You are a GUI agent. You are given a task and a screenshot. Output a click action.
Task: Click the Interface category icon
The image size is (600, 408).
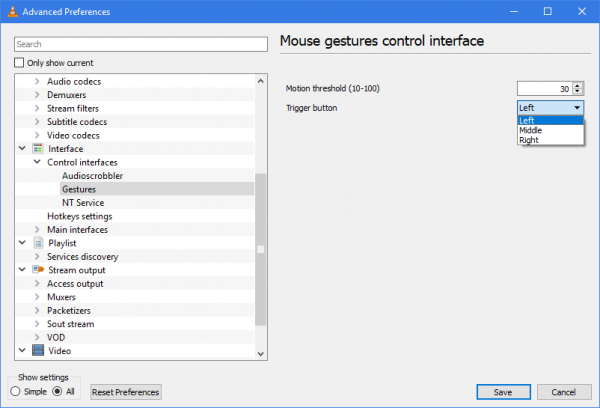[38, 149]
